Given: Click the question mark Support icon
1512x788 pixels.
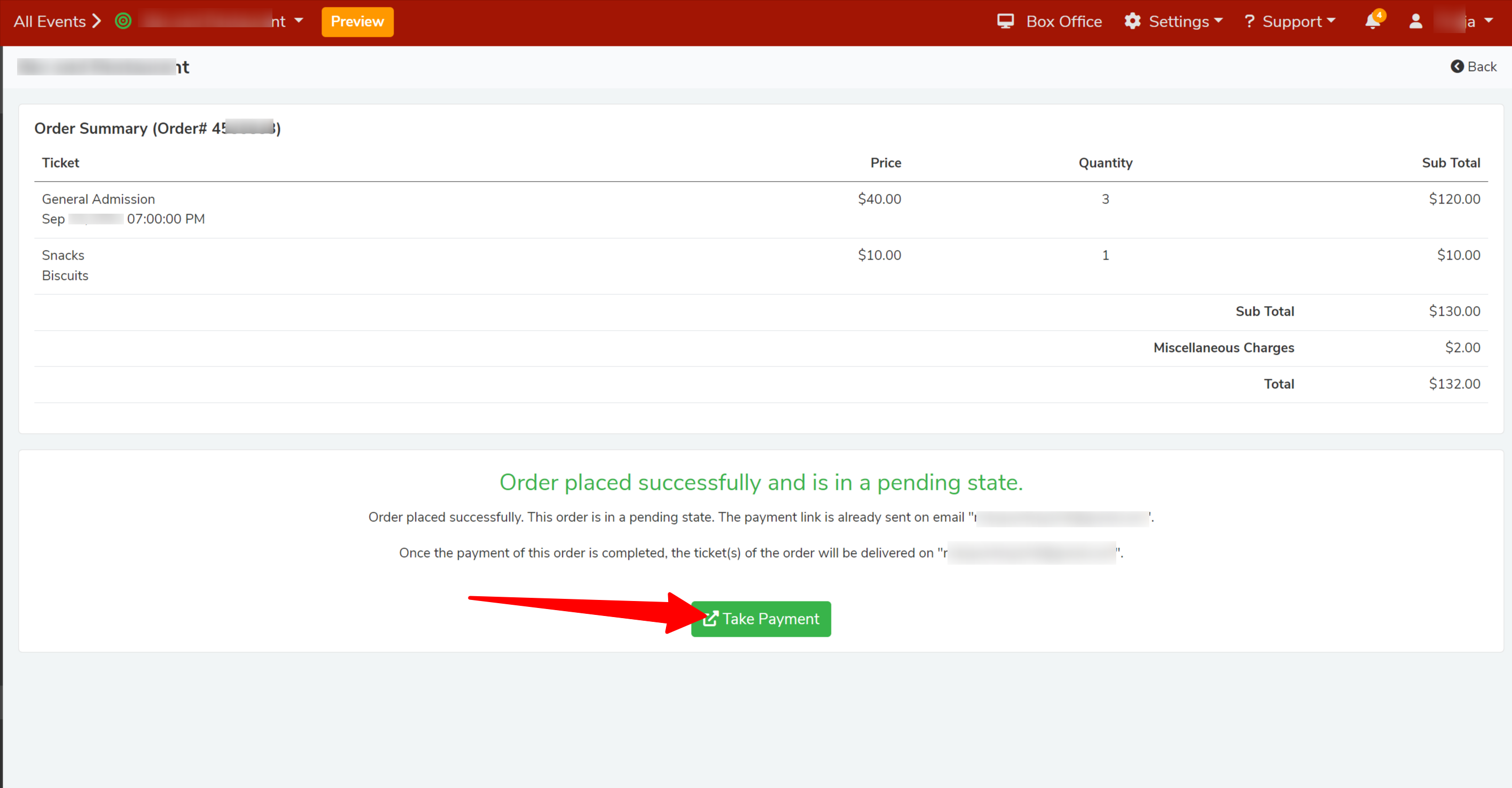Looking at the screenshot, I should pyautogui.click(x=1249, y=22).
